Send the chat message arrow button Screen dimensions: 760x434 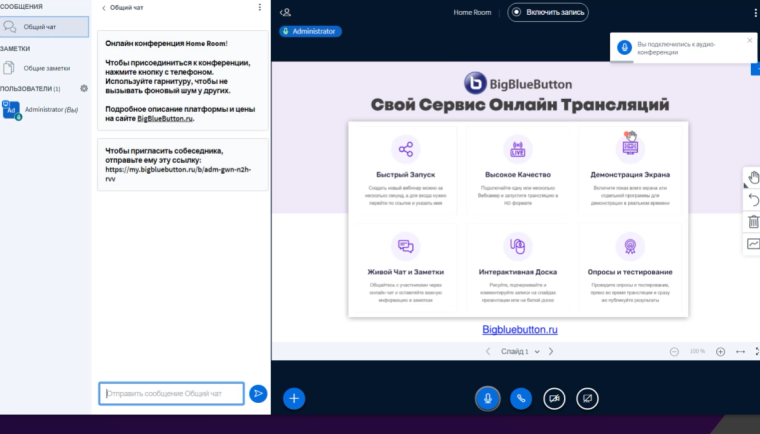point(258,394)
